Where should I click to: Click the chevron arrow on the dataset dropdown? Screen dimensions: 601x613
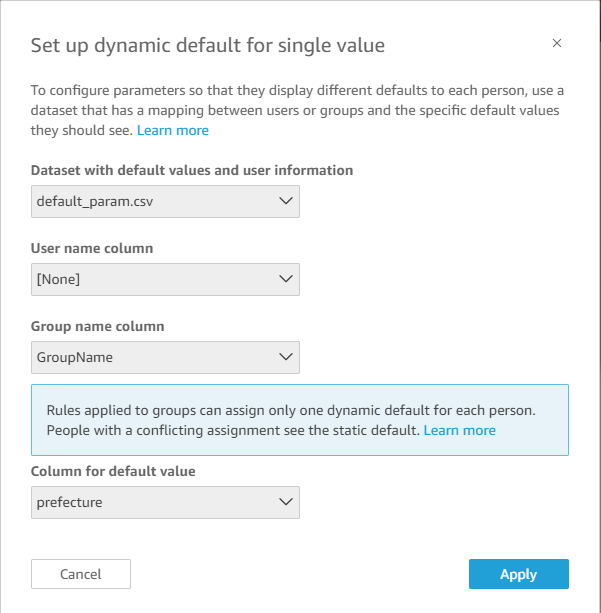(286, 201)
